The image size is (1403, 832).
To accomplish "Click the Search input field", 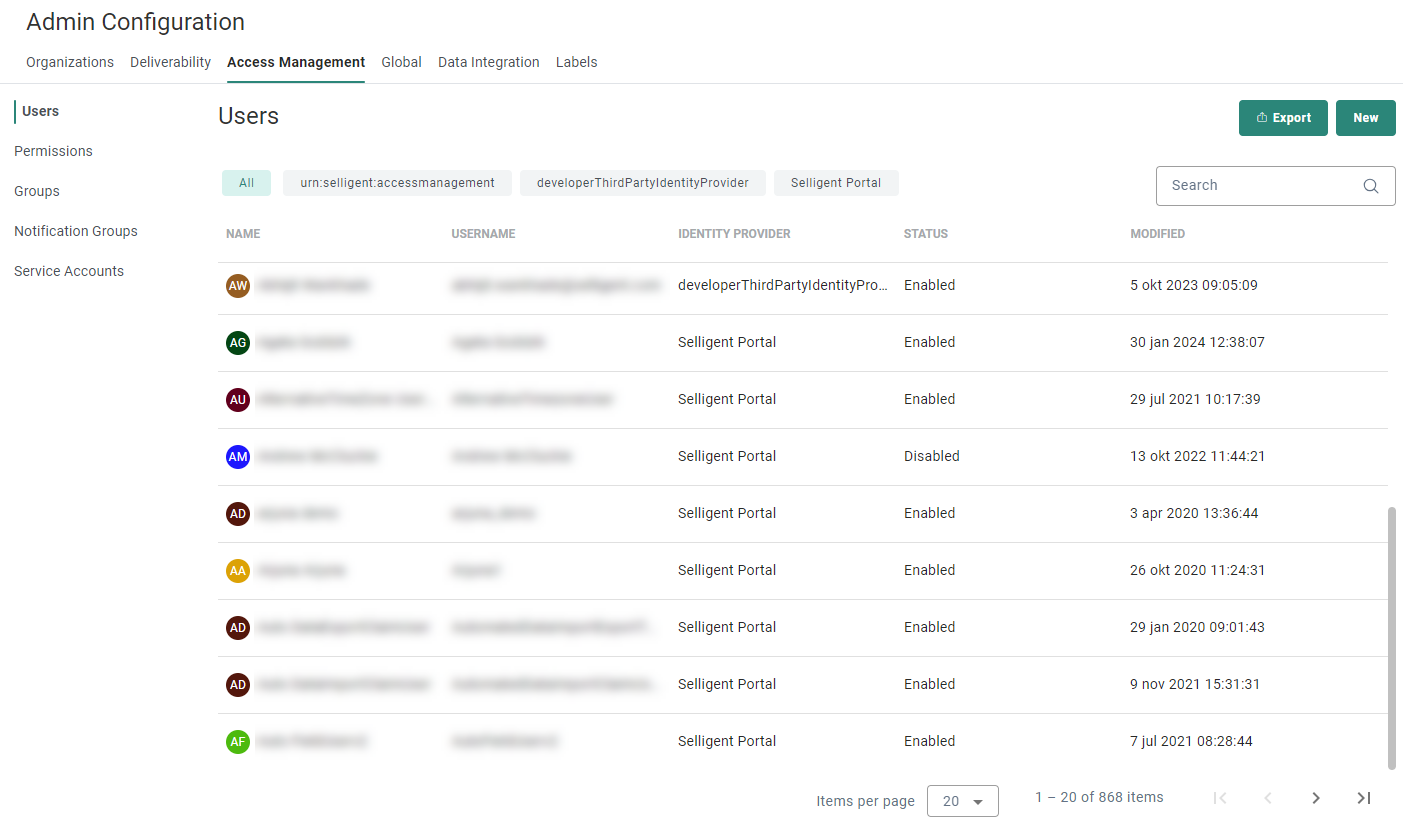I will tap(1260, 186).
